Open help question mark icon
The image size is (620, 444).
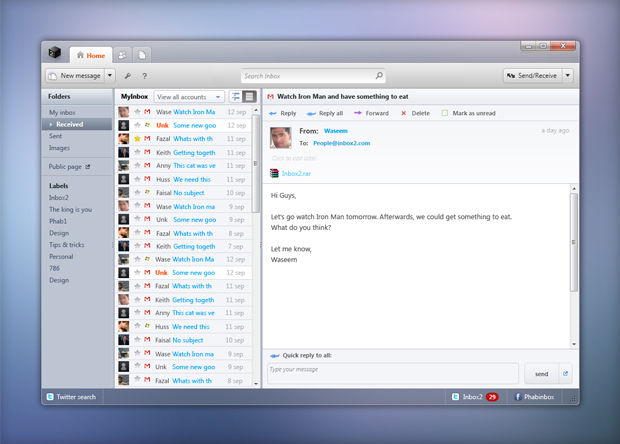(x=144, y=76)
